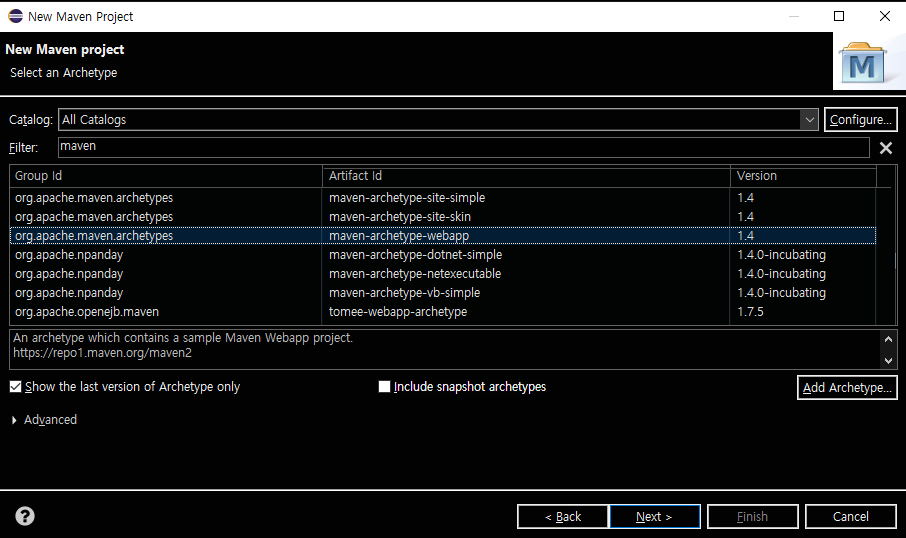Select maven-archetype-netexecutable row
The image size is (906, 538).
[x=443, y=274]
